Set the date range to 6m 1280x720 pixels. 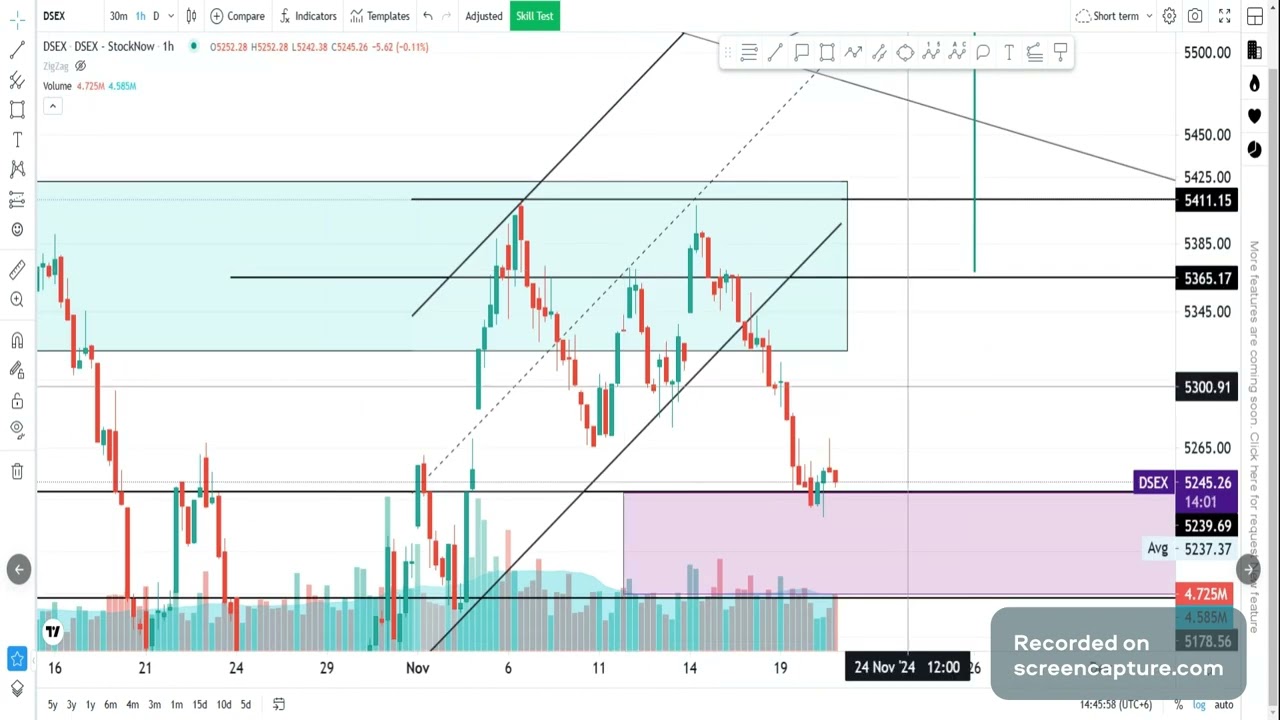(x=110, y=705)
